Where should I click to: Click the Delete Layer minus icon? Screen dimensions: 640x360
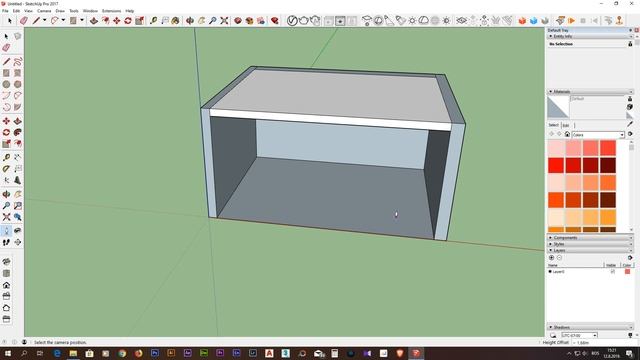point(560,258)
